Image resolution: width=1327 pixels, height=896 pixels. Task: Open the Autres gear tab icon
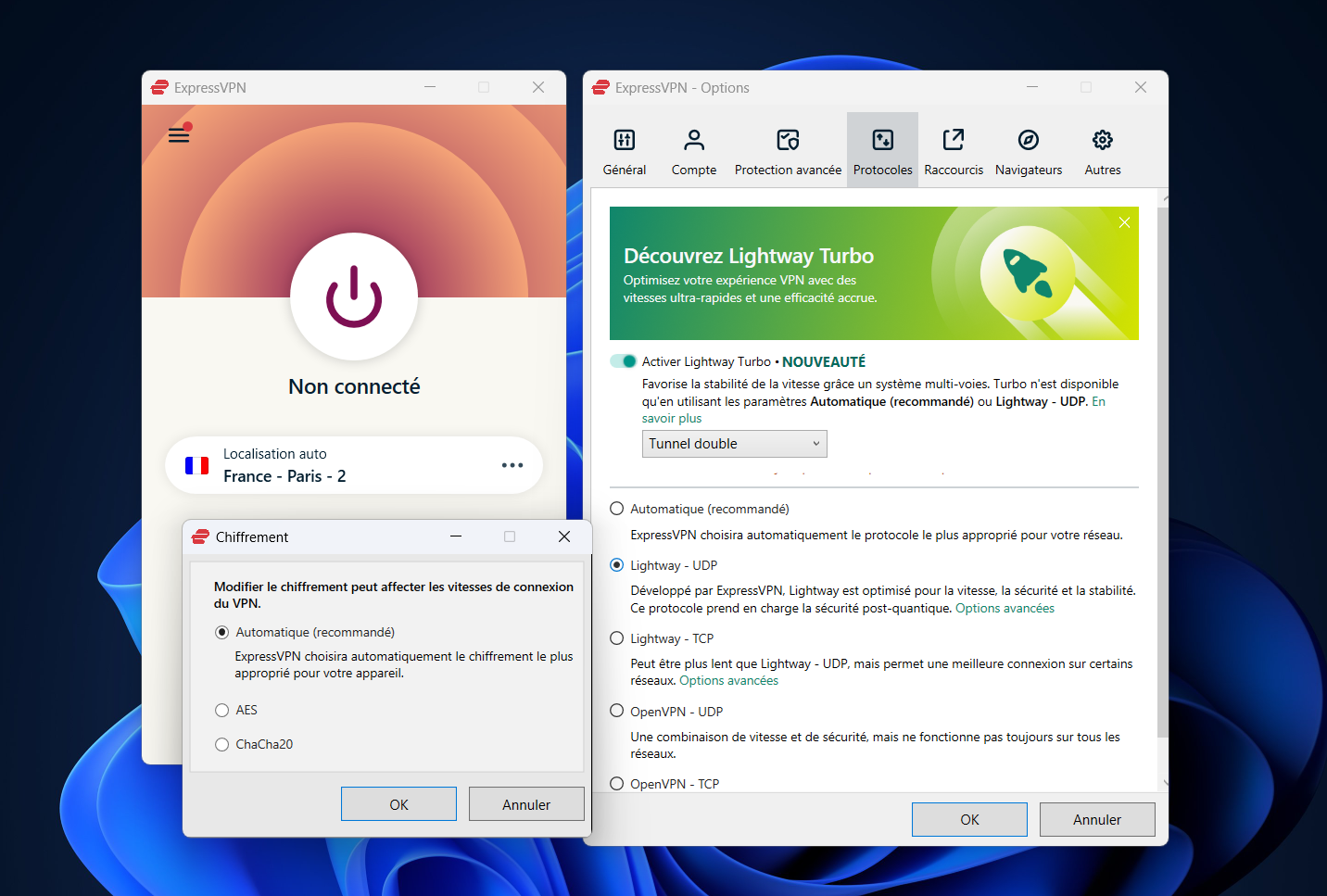(x=1102, y=140)
